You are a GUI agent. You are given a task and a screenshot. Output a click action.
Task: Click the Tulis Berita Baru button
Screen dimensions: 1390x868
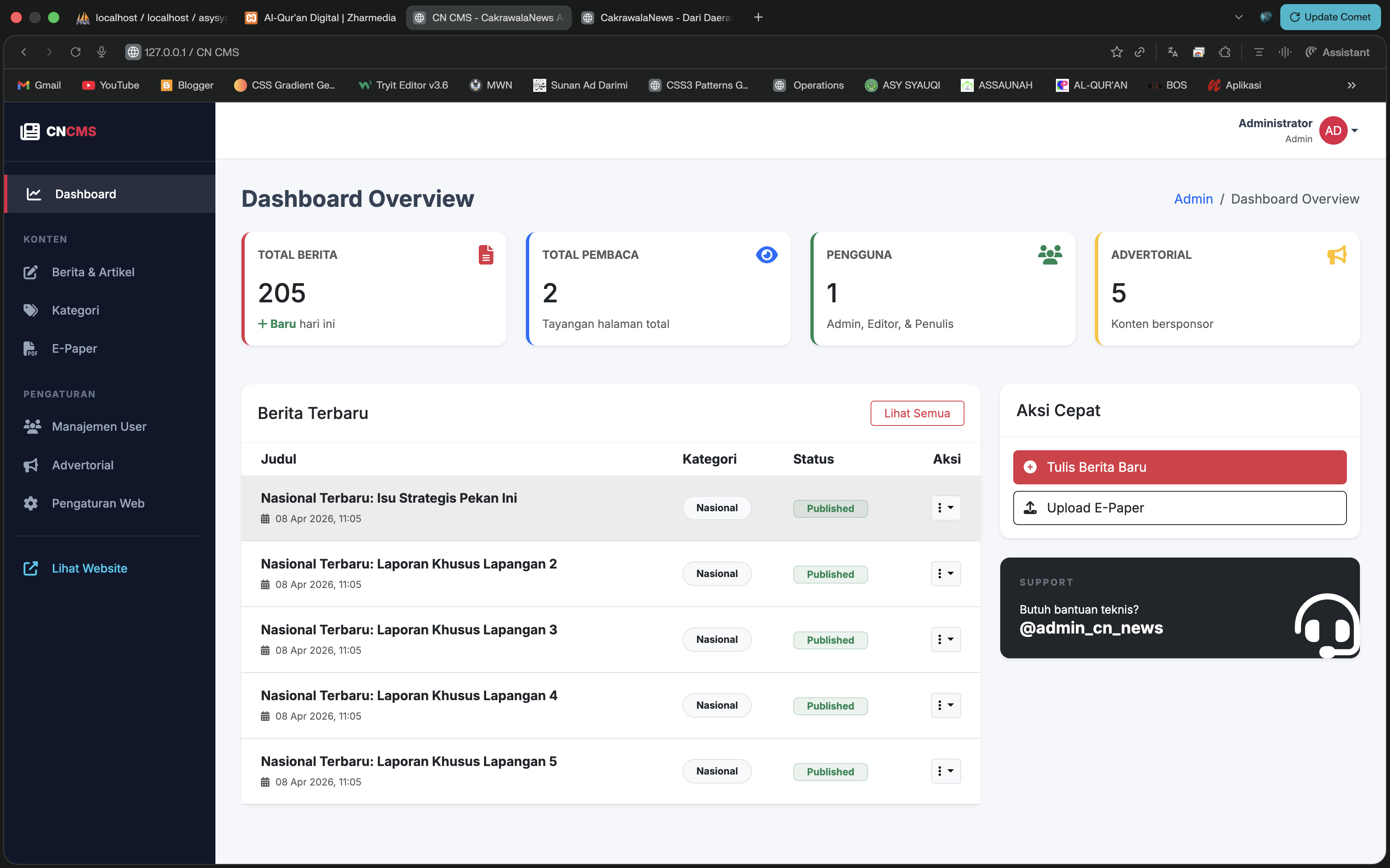1179,467
